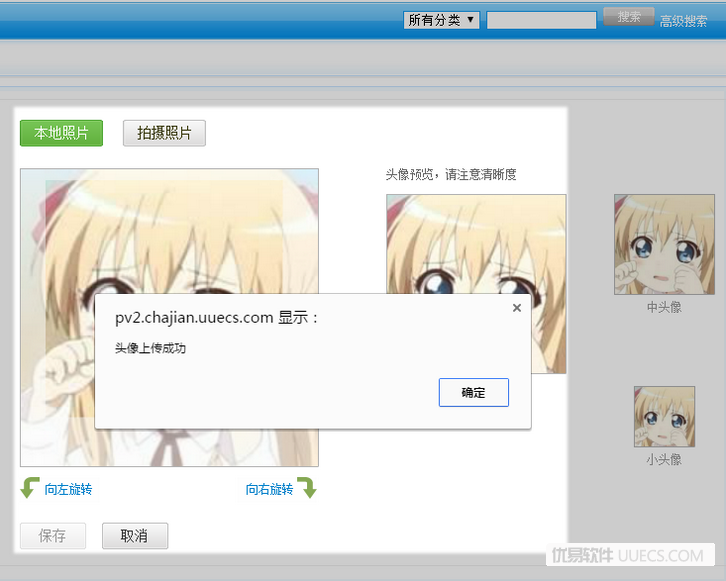Click the 确定 button in the alert dialog
726x581 pixels.
click(474, 393)
